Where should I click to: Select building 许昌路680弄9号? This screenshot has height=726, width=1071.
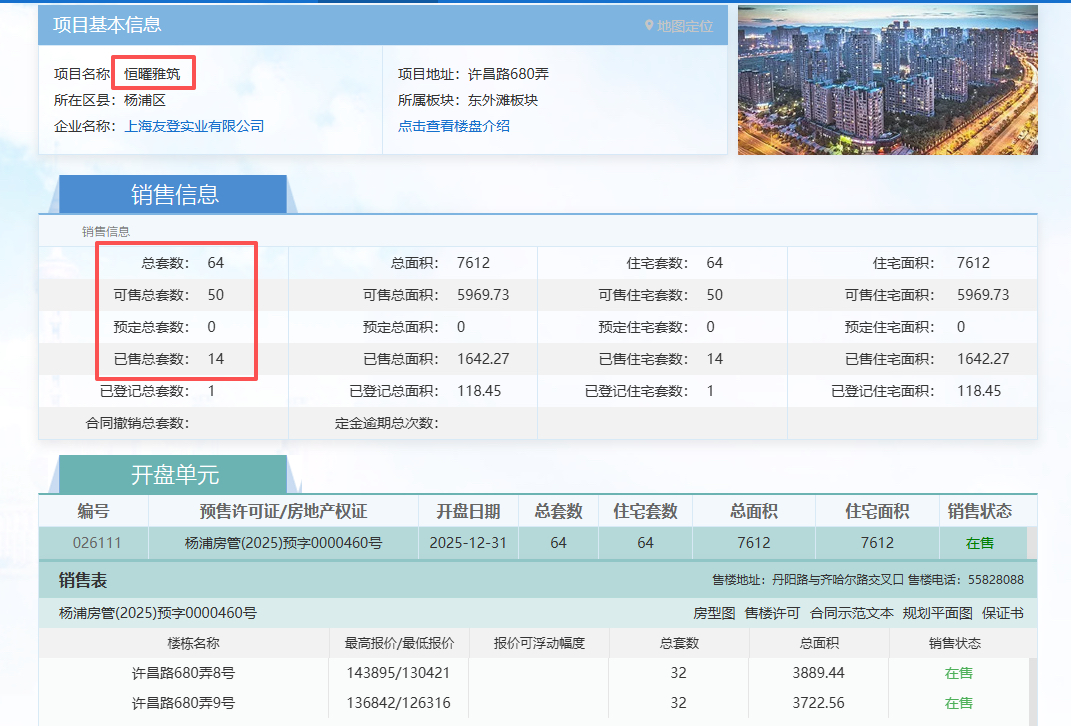pos(183,703)
